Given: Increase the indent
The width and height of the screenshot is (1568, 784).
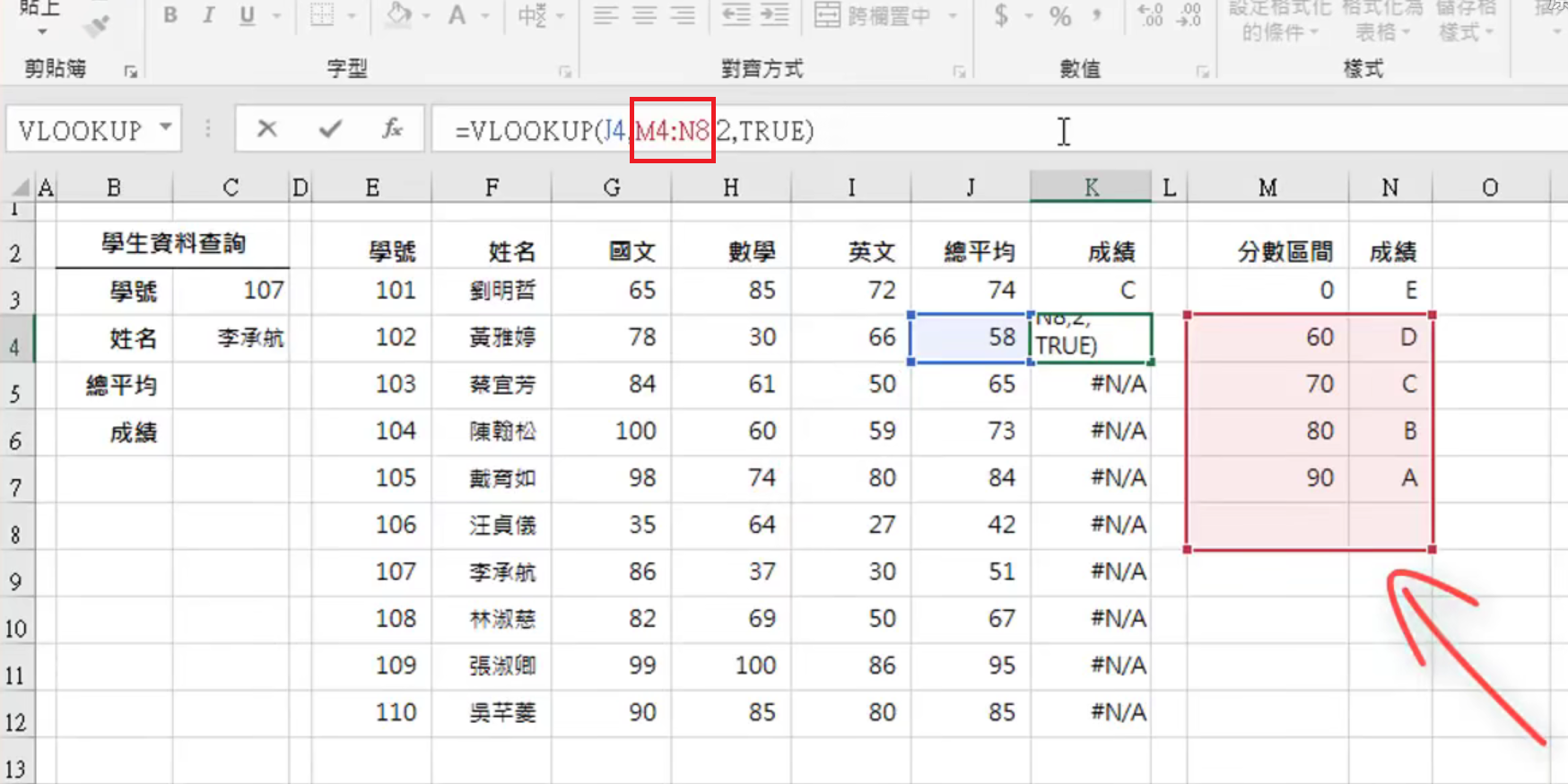Looking at the screenshot, I should (774, 15).
